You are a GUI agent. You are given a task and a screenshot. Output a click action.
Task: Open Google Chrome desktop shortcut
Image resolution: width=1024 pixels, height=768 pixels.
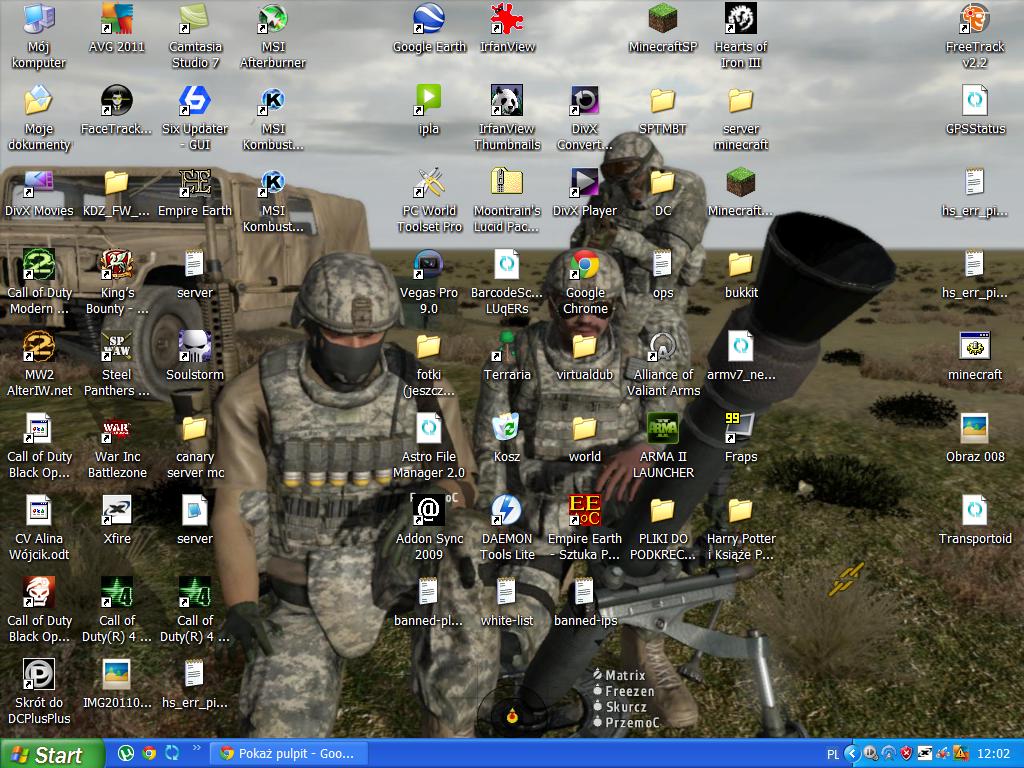(x=585, y=266)
